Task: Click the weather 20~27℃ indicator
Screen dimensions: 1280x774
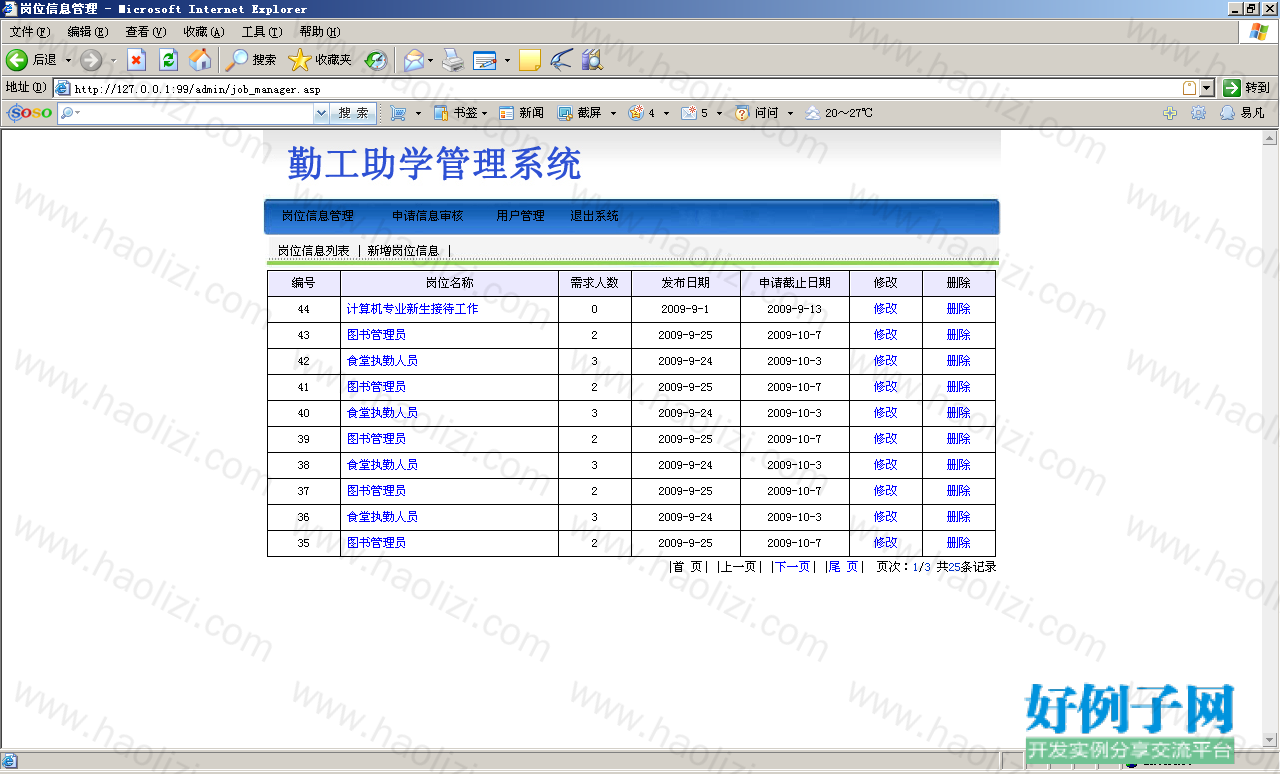Action: point(839,113)
